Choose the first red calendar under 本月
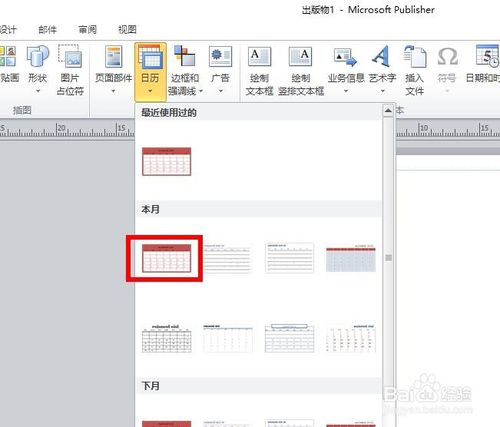 point(166,258)
